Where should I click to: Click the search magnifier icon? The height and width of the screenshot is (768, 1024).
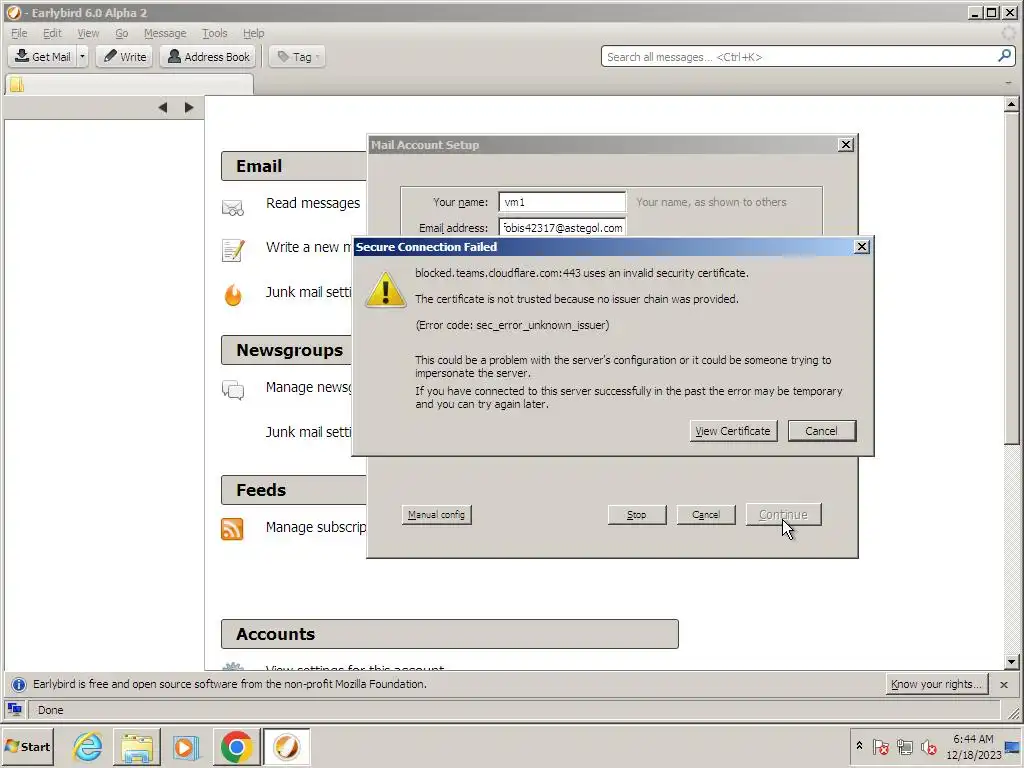[x=1004, y=56]
